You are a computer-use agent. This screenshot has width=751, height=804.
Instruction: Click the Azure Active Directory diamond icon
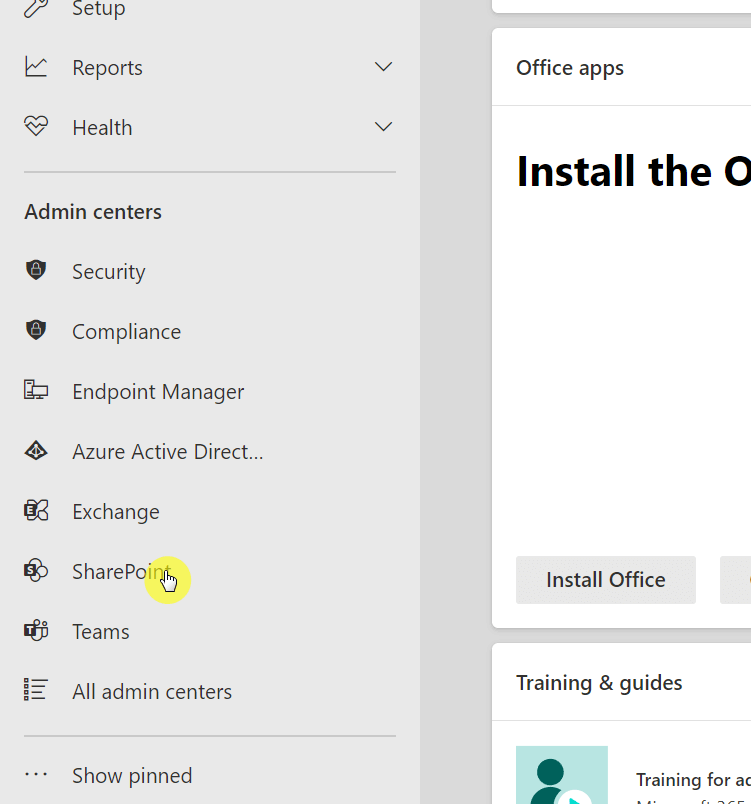pyautogui.click(x=36, y=451)
